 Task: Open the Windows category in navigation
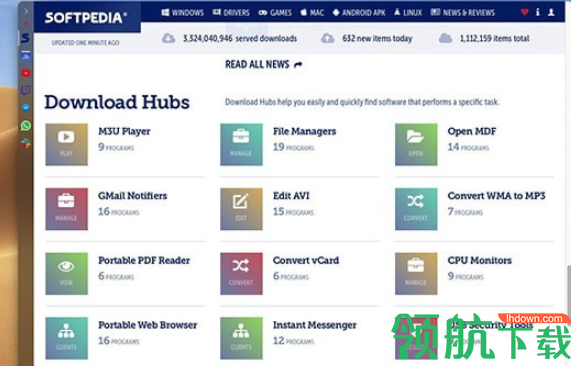click(x=183, y=13)
